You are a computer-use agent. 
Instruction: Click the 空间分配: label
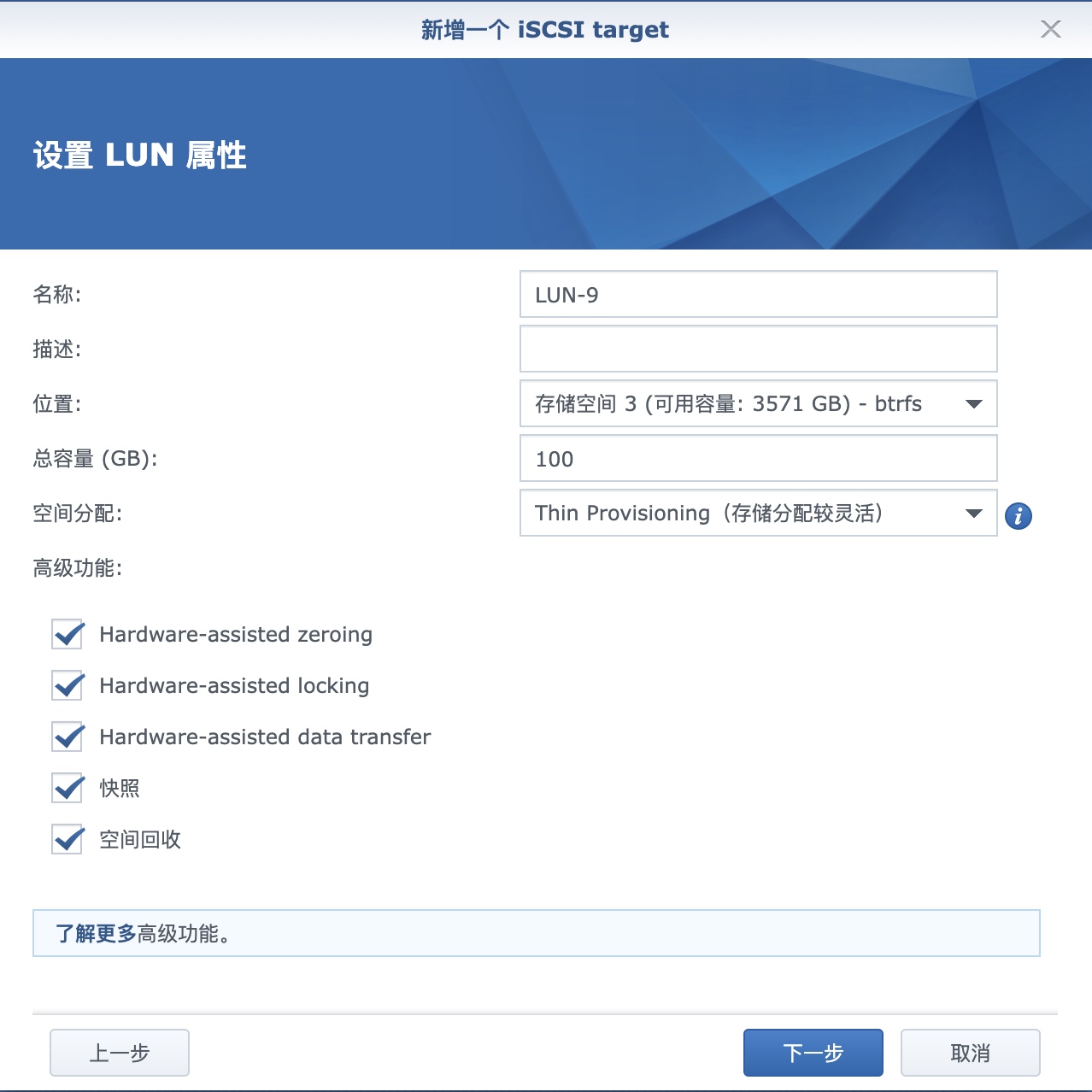(x=78, y=514)
